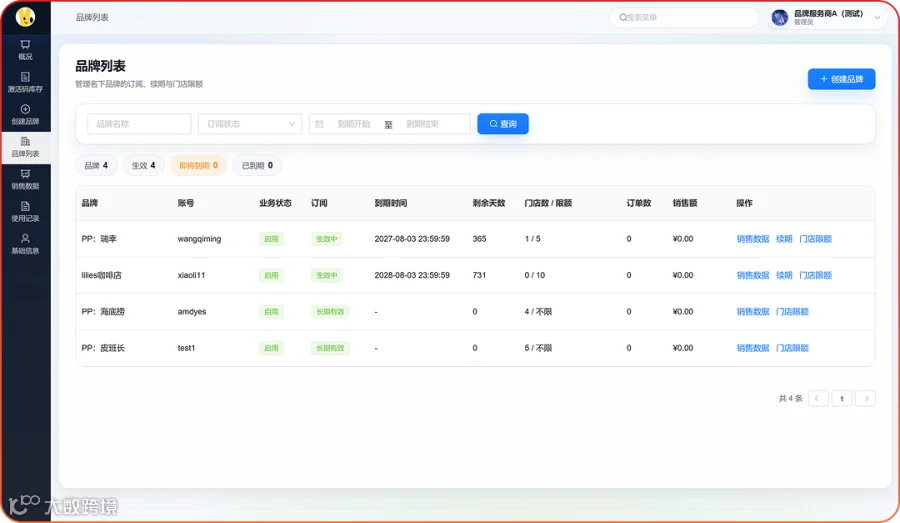Click store limit value 4 / 不限
This screenshot has height=523, width=900.
point(538,312)
